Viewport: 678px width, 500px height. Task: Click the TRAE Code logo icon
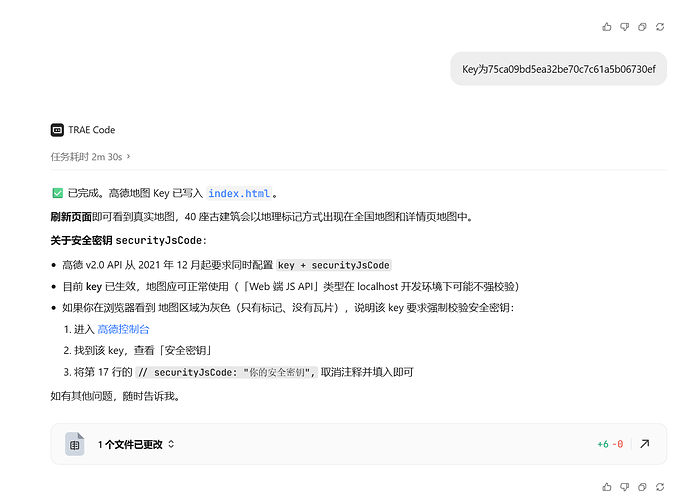(57, 130)
